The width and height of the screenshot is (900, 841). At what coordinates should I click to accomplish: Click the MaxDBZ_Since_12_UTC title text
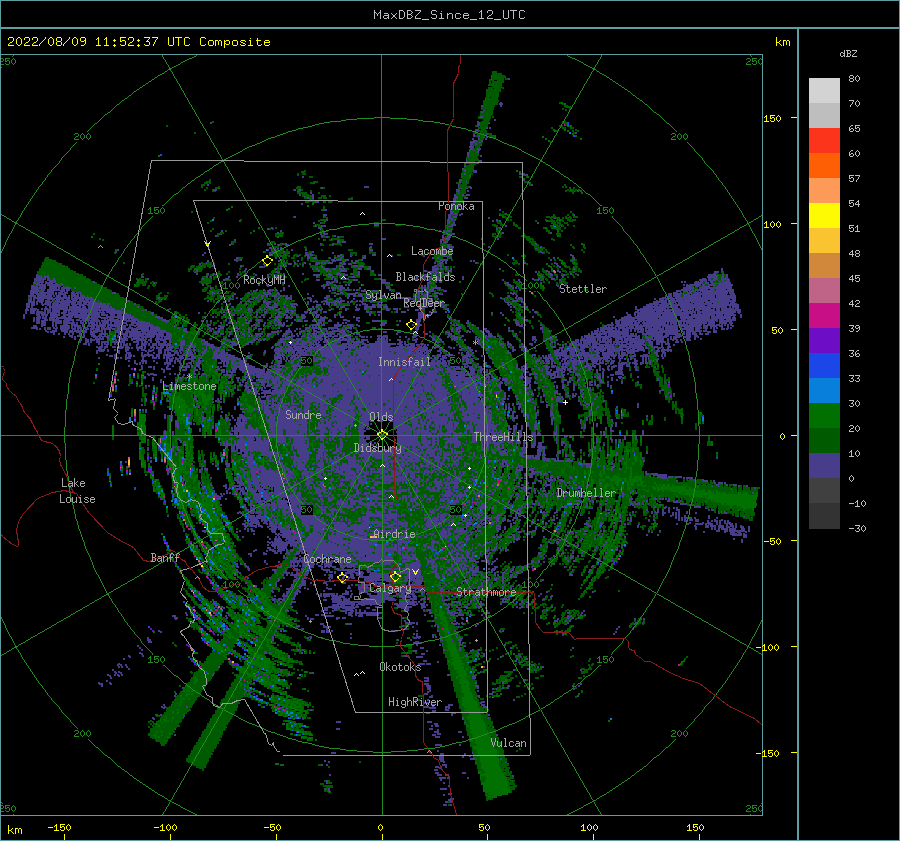(x=449, y=15)
